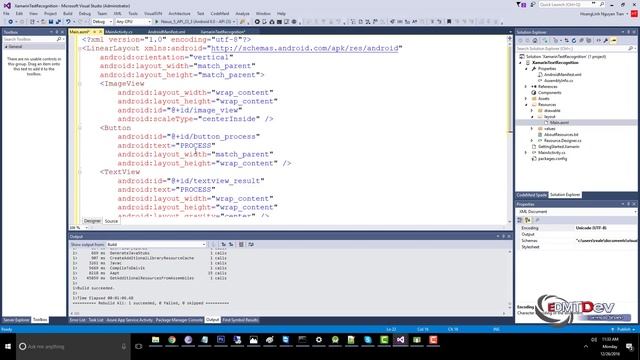The image size is (640, 360).
Task: Open Solution Explorer Properties wrench icon
Action: (x=606, y=40)
